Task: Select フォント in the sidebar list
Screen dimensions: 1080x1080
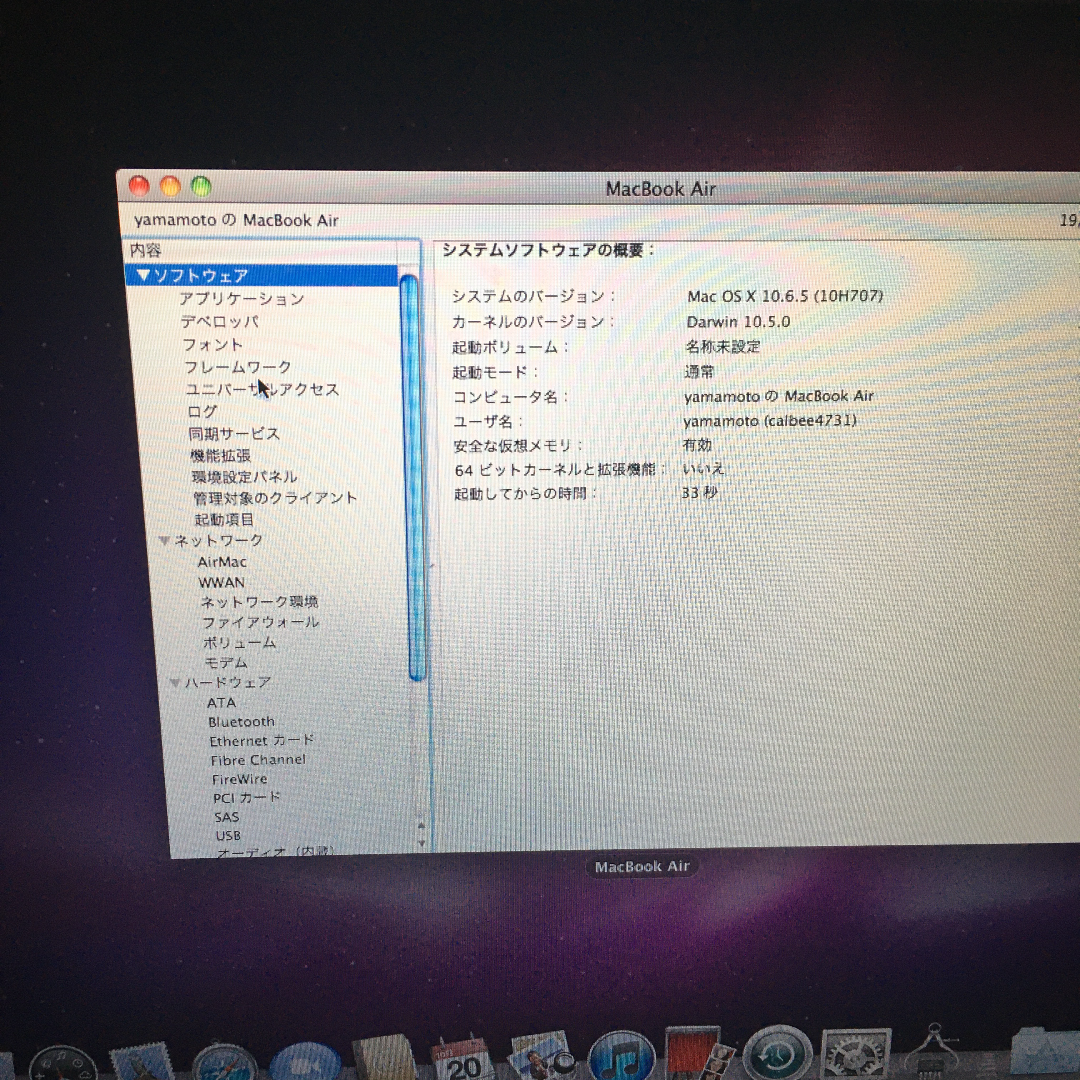Action: [x=212, y=345]
